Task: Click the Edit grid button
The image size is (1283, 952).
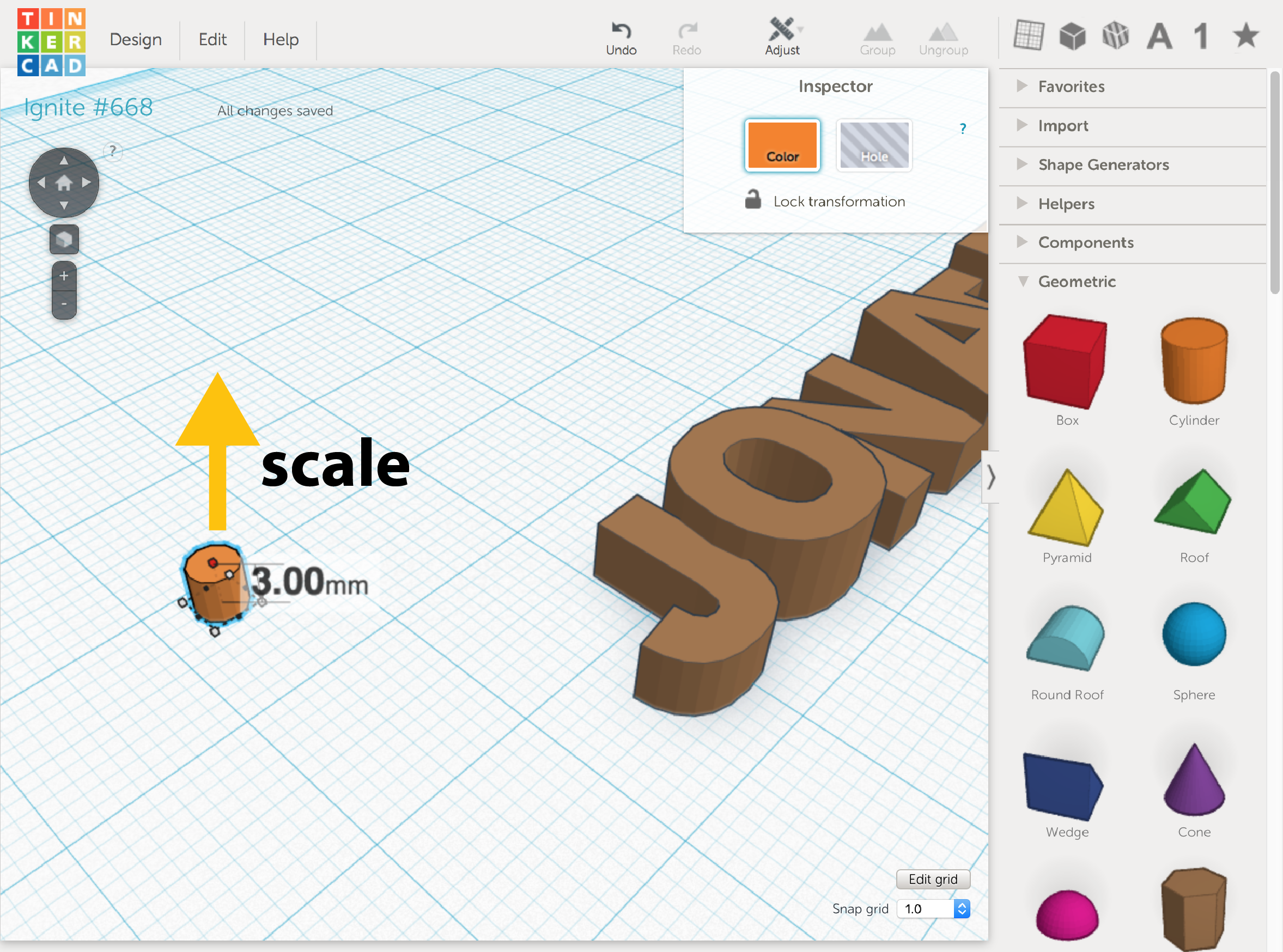Action: (933, 880)
